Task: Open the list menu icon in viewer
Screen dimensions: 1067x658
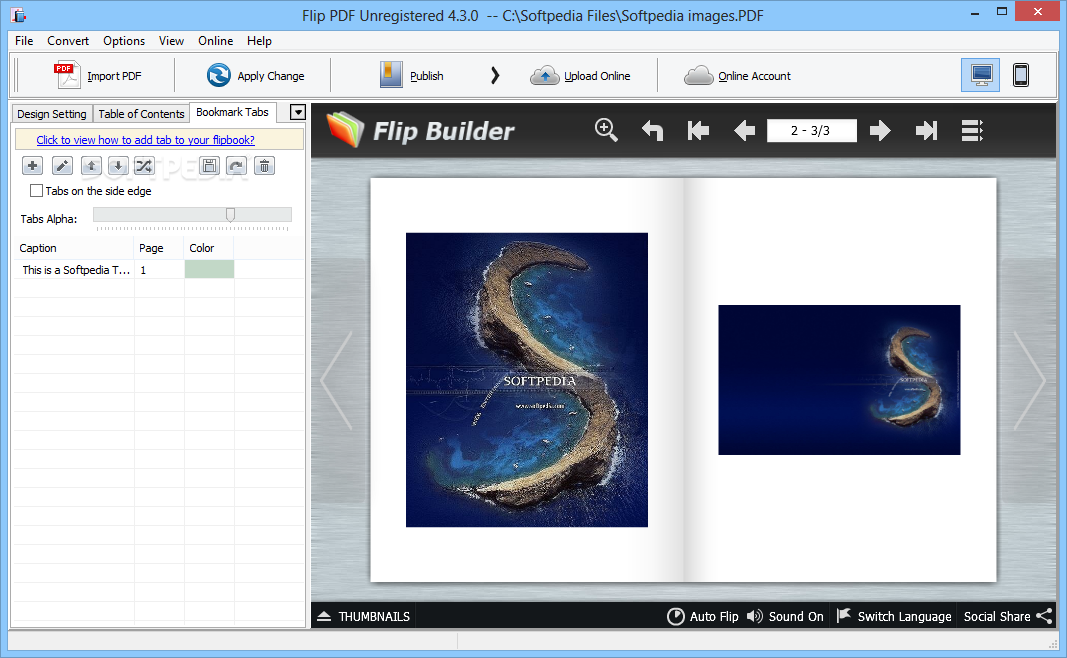Action: click(x=972, y=130)
